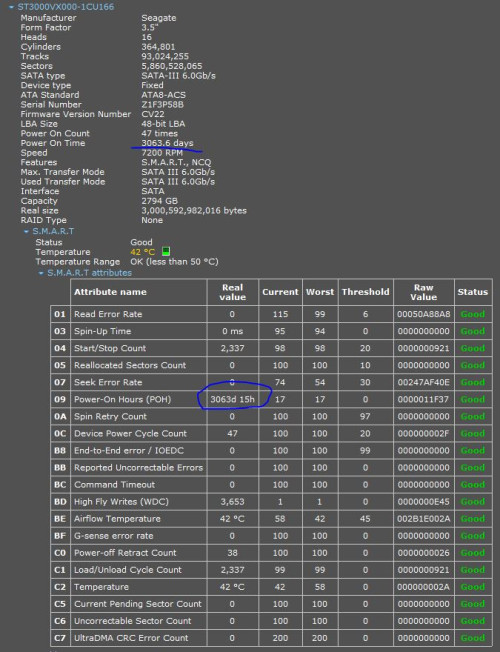Click the green temperature indicator icon
This screenshot has height=652, width=500.
click(x=166, y=251)
